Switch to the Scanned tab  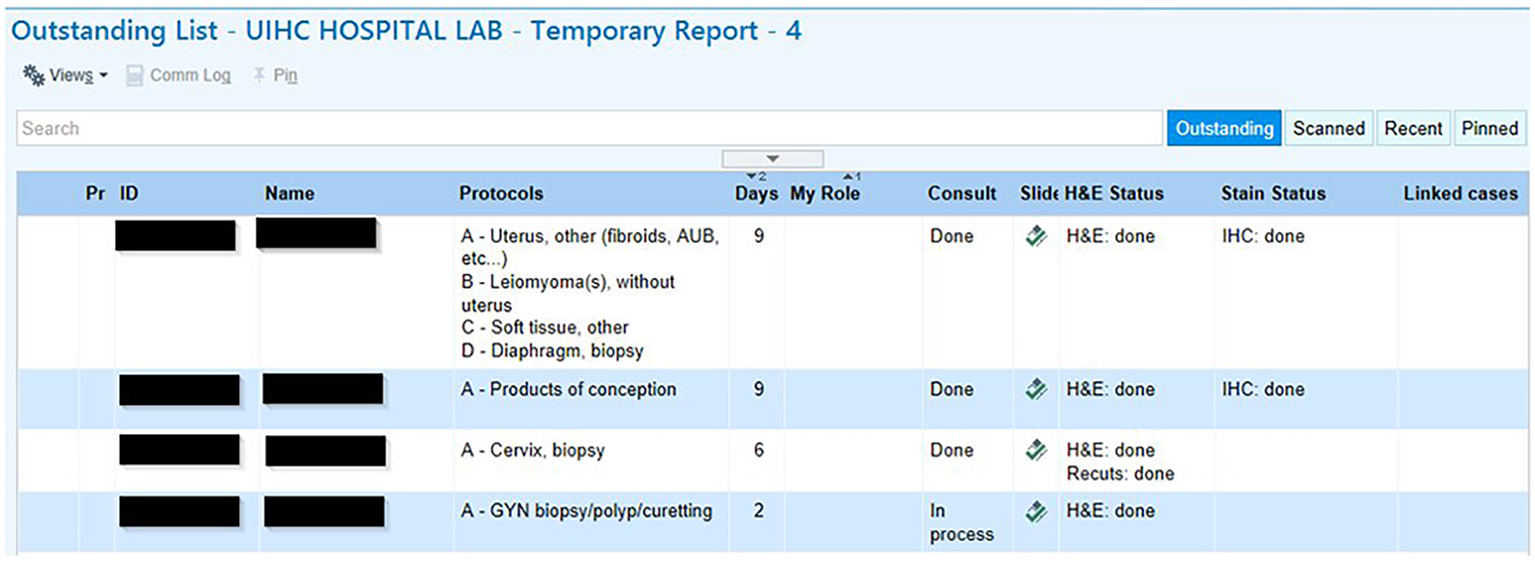[x=1328, y=128]
